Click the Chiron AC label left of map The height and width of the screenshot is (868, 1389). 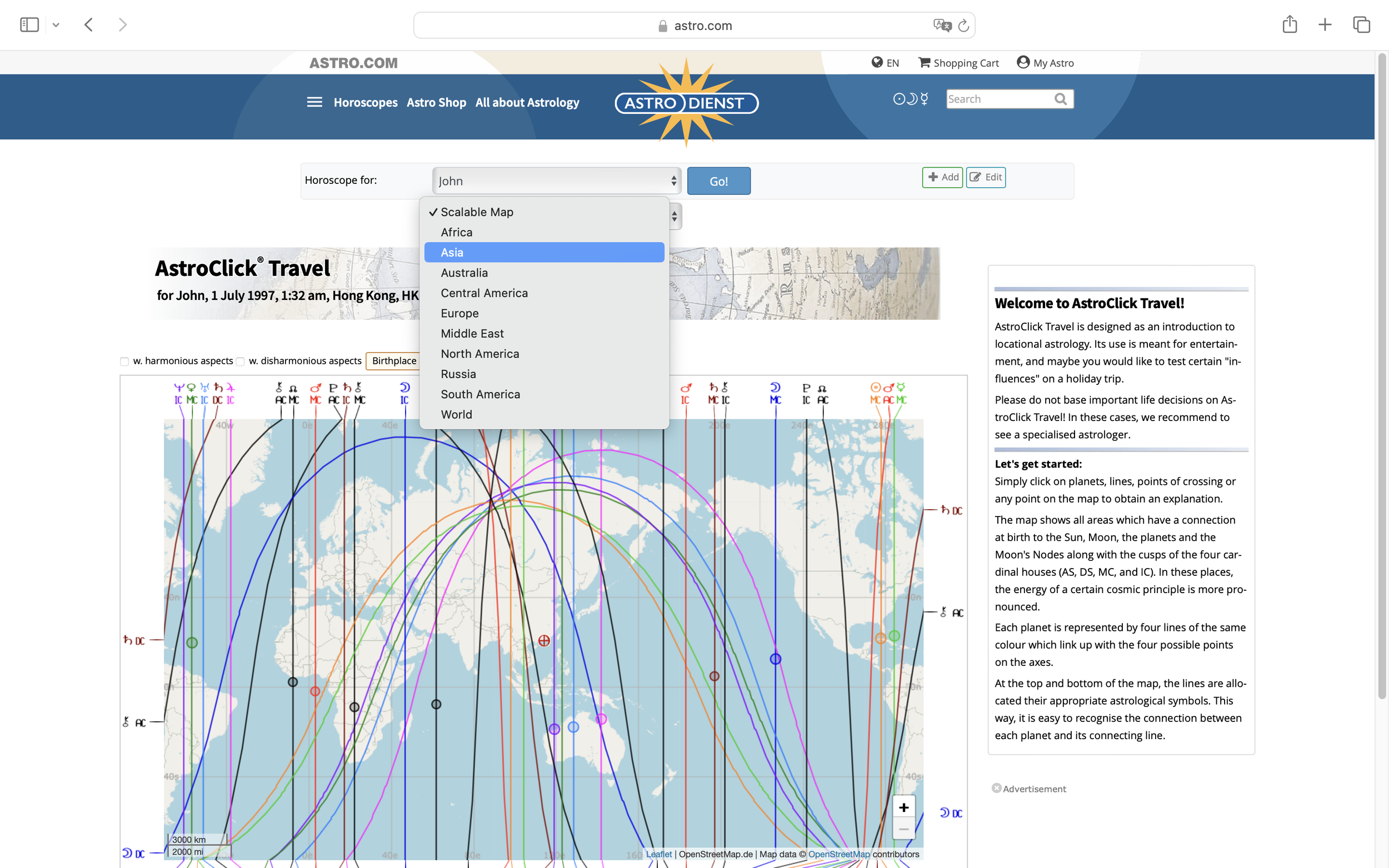tap(134, 722)
